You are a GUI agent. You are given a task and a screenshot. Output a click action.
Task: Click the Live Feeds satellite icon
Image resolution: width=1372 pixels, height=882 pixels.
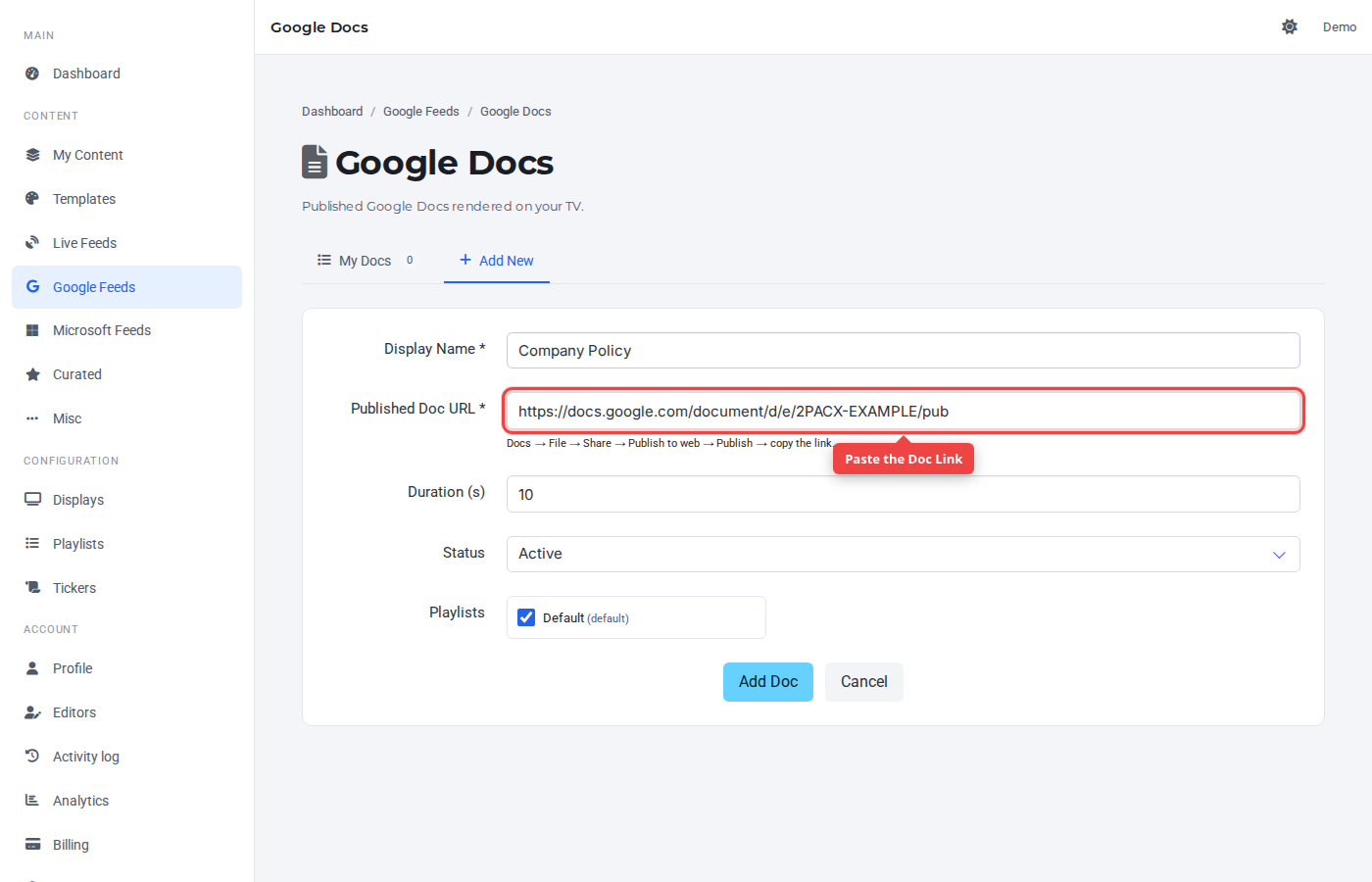tap(32, 243)
